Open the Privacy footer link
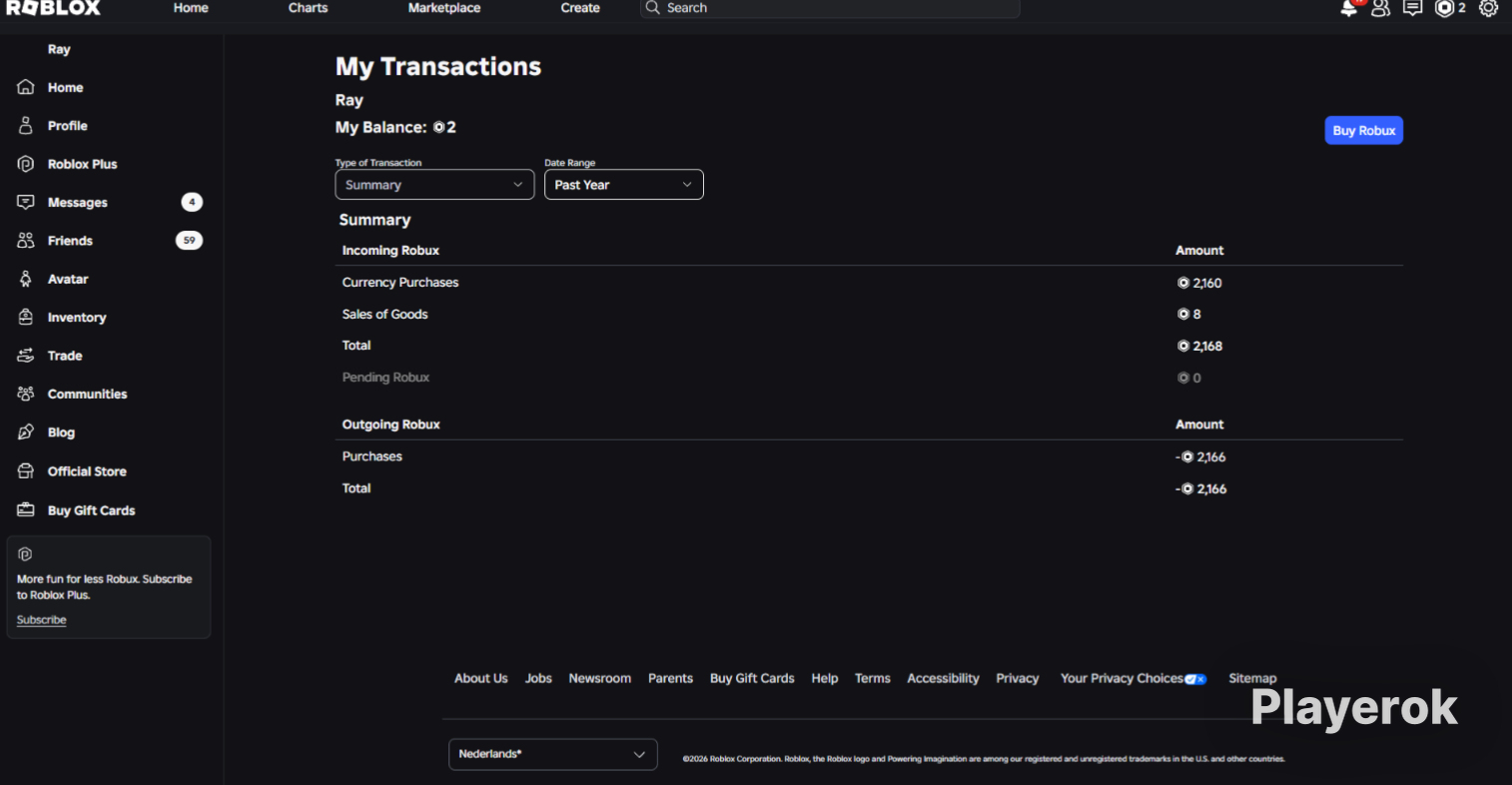The image size is (1512, 785). coord(1018,678)
